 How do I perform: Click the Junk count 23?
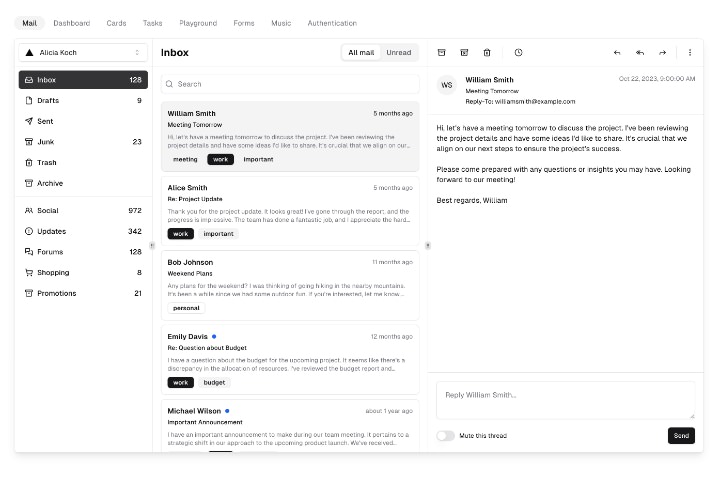click(137, 142)
